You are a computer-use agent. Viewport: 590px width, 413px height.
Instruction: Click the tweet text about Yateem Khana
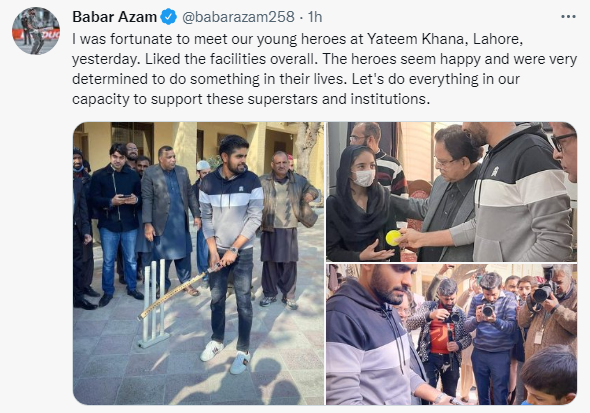tap(324, 69)
